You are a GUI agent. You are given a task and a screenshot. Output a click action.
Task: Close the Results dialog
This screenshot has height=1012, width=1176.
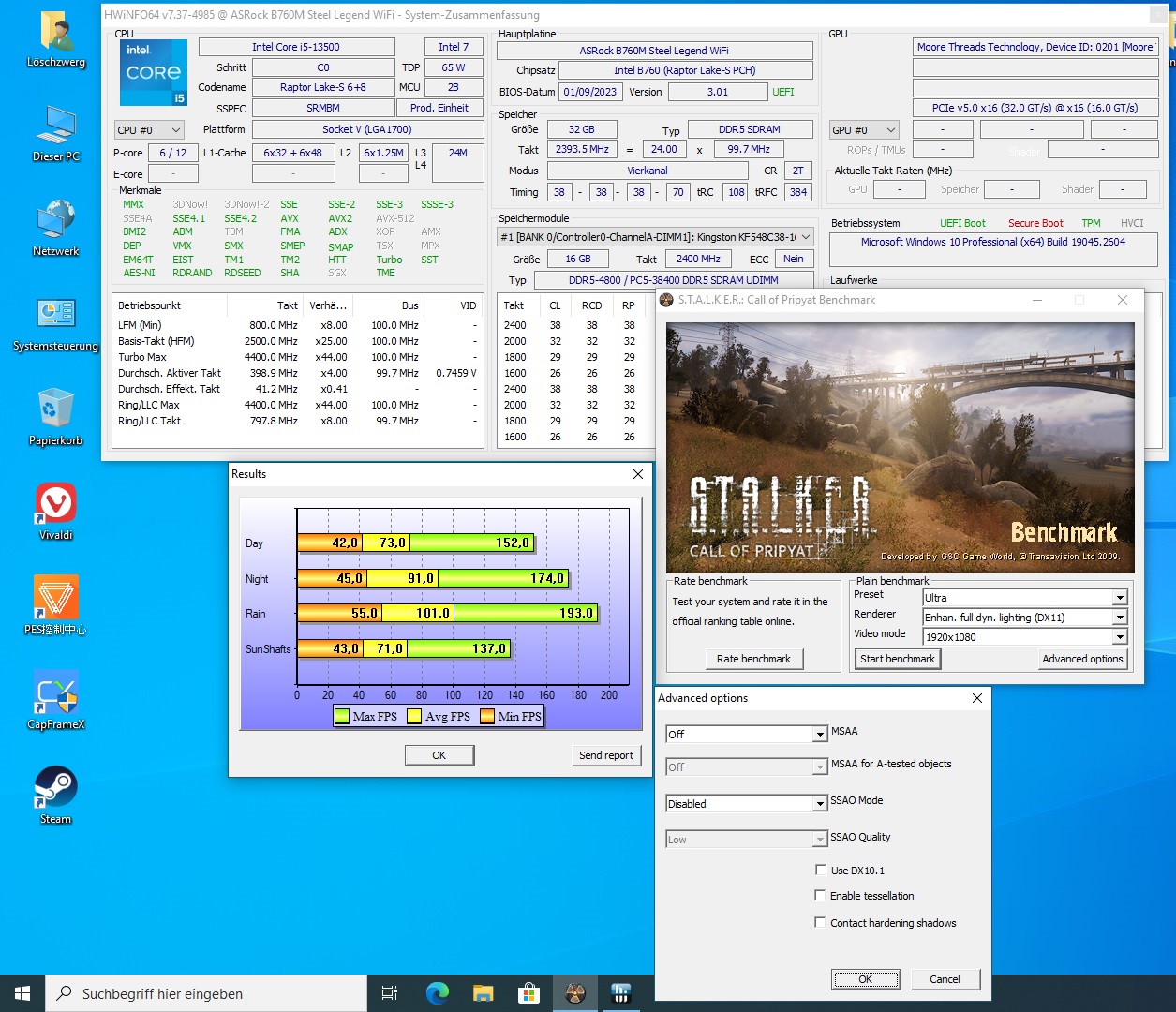pyautogui.click(x=638, y=474)
